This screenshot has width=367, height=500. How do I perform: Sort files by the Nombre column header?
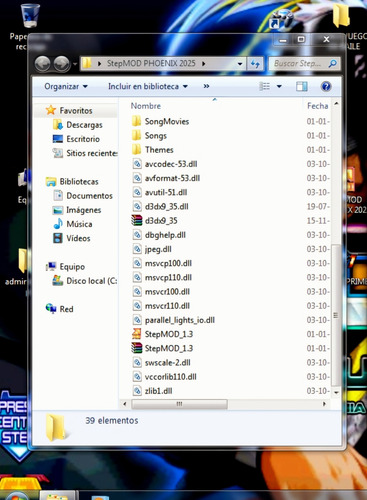point(146,106)
